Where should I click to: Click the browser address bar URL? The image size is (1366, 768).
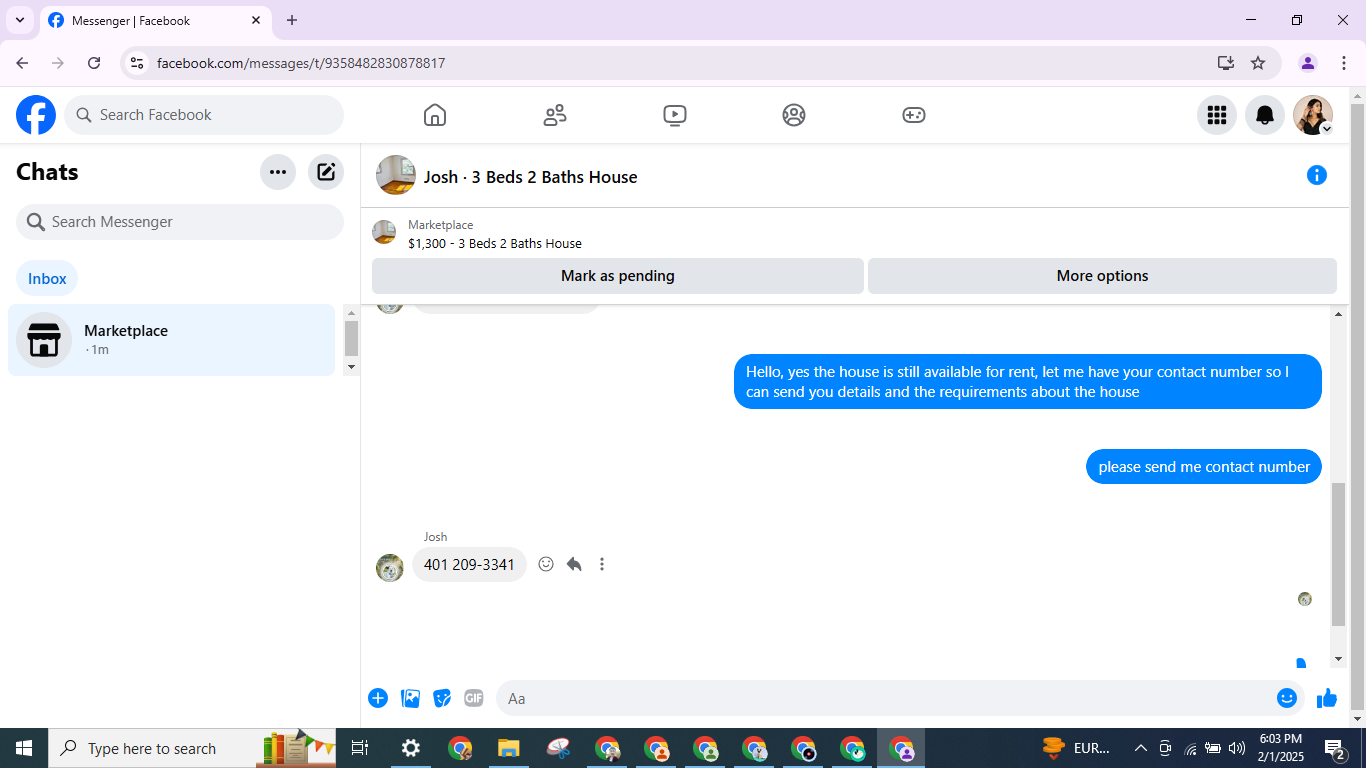(301, 63)
